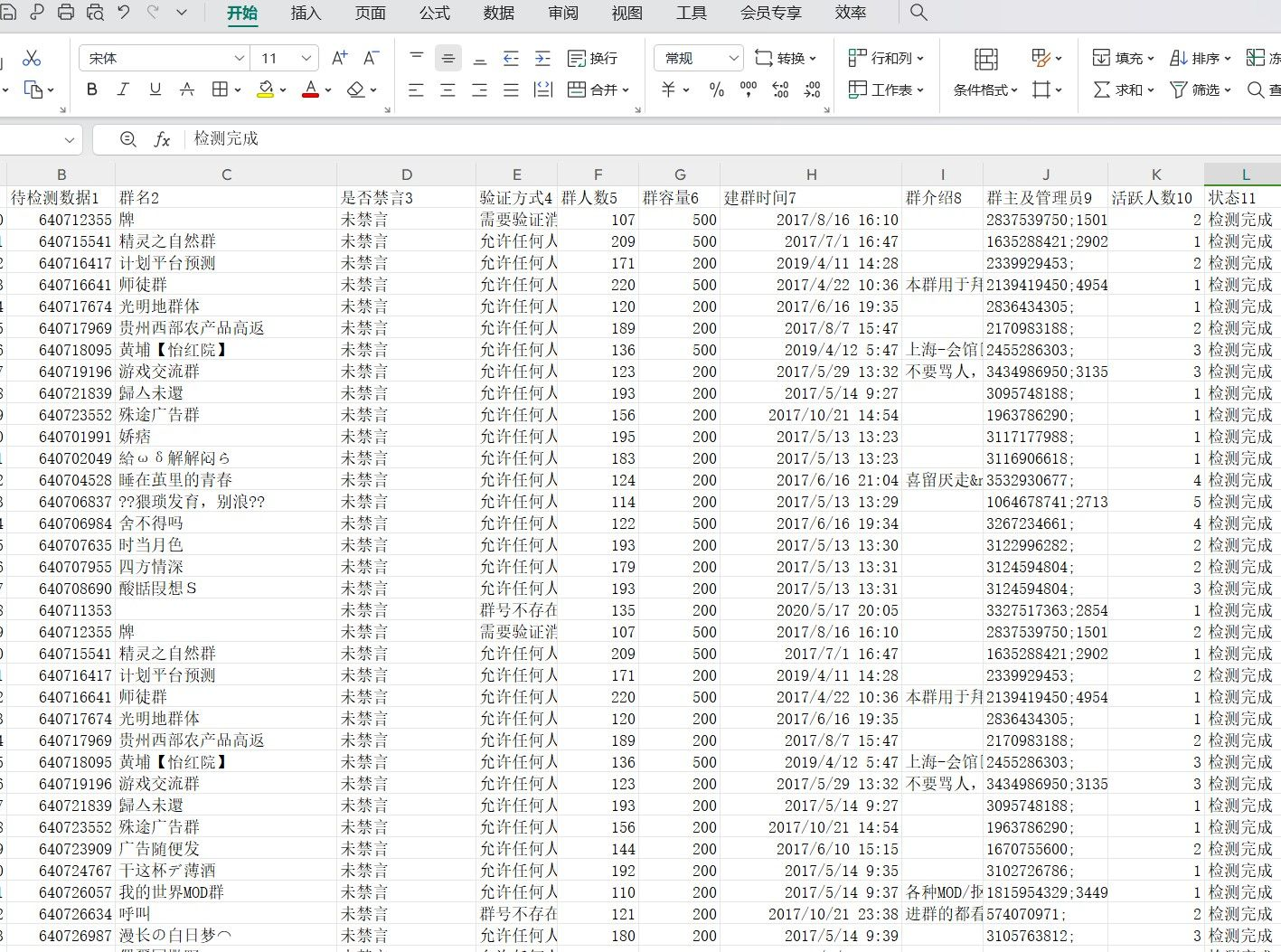
Task: Open 行和列 rows and columns dropdown
Action: click(886, 58)
